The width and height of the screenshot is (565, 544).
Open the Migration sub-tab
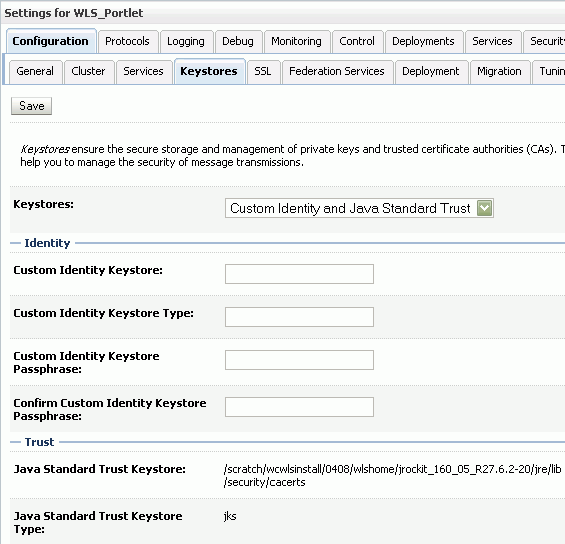[499, 71]
